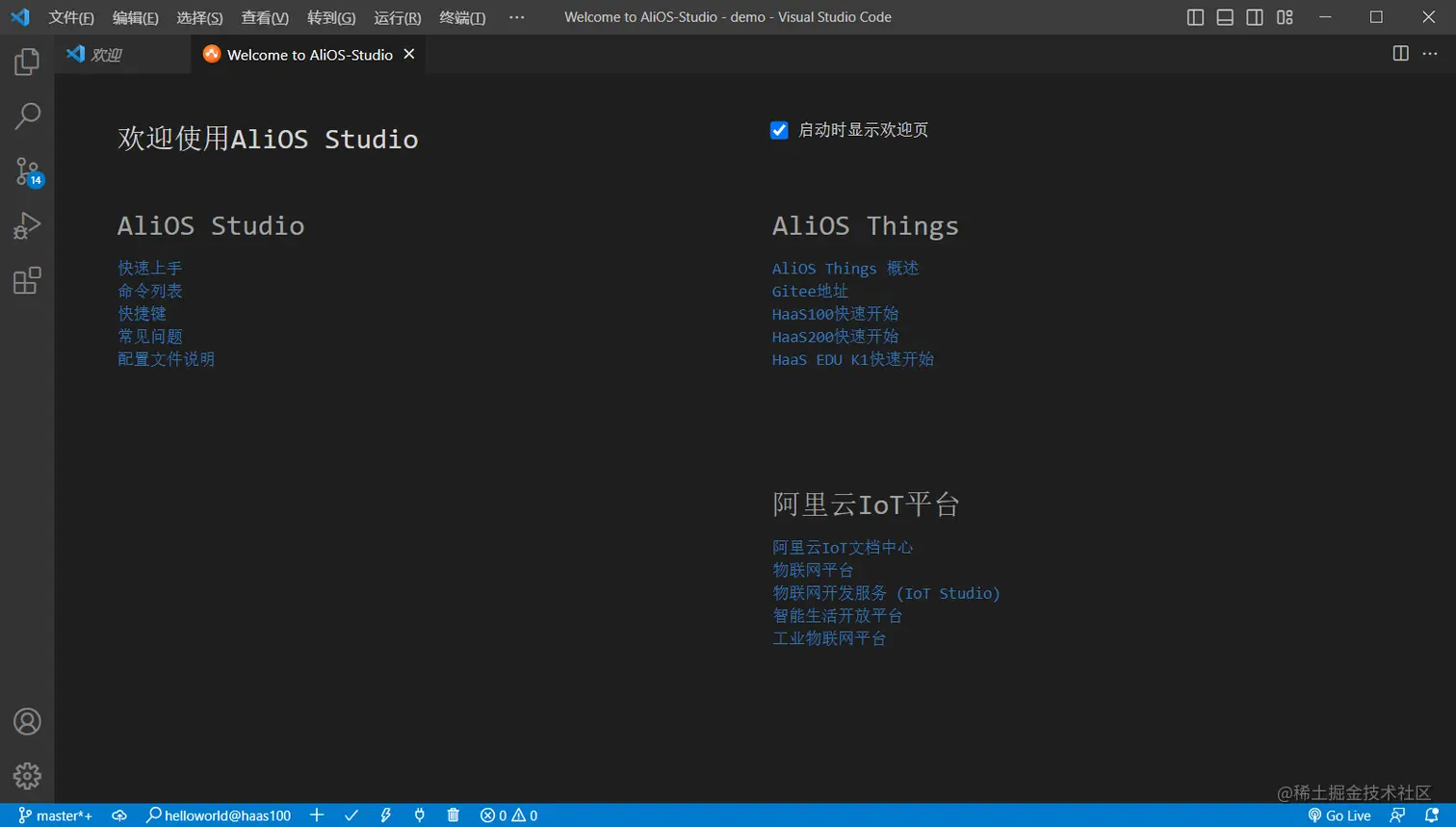Click the plug serial monitor icon in status bar

[420, 815]
